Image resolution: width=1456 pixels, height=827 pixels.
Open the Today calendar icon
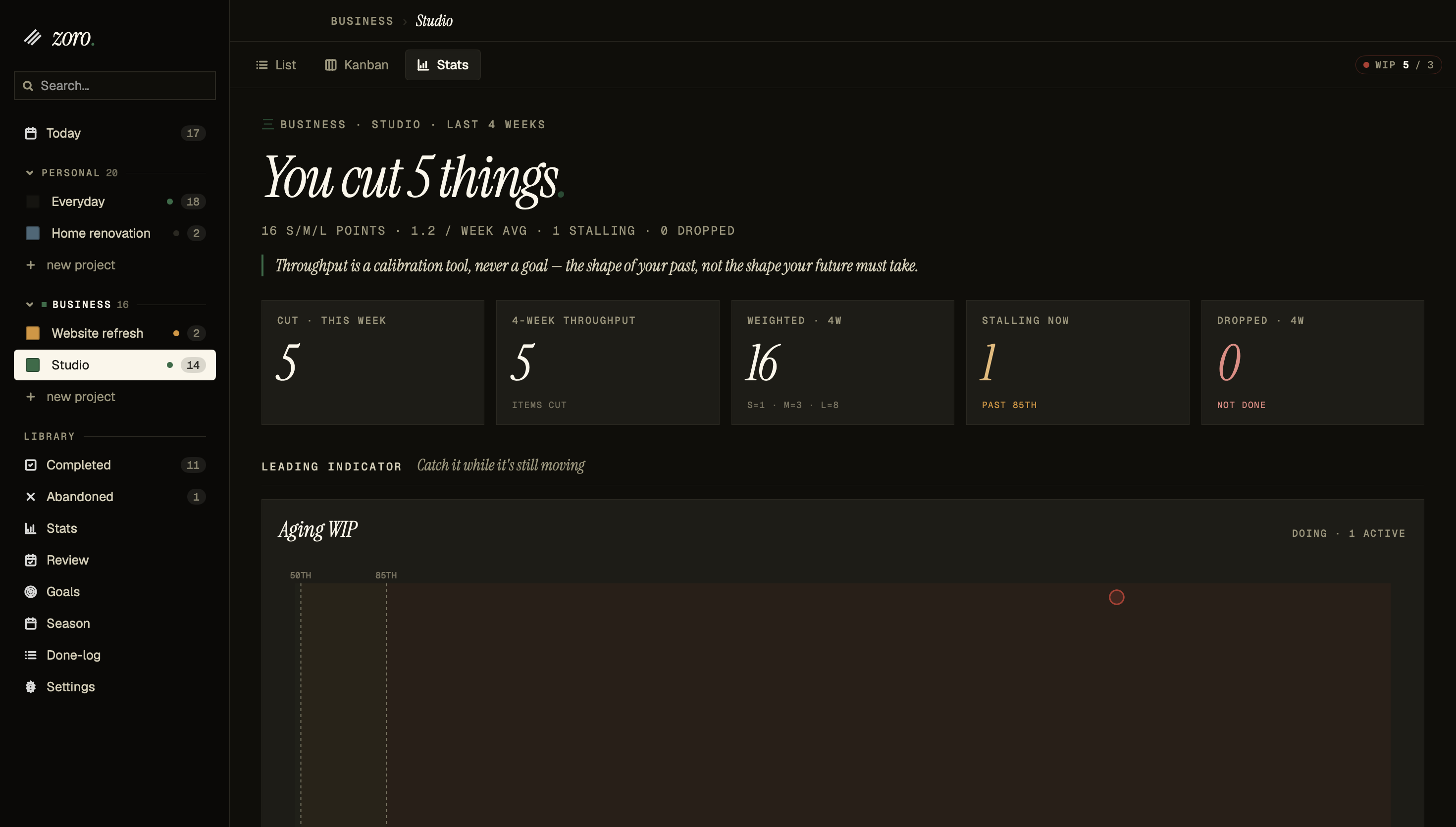tap(31, 133)
